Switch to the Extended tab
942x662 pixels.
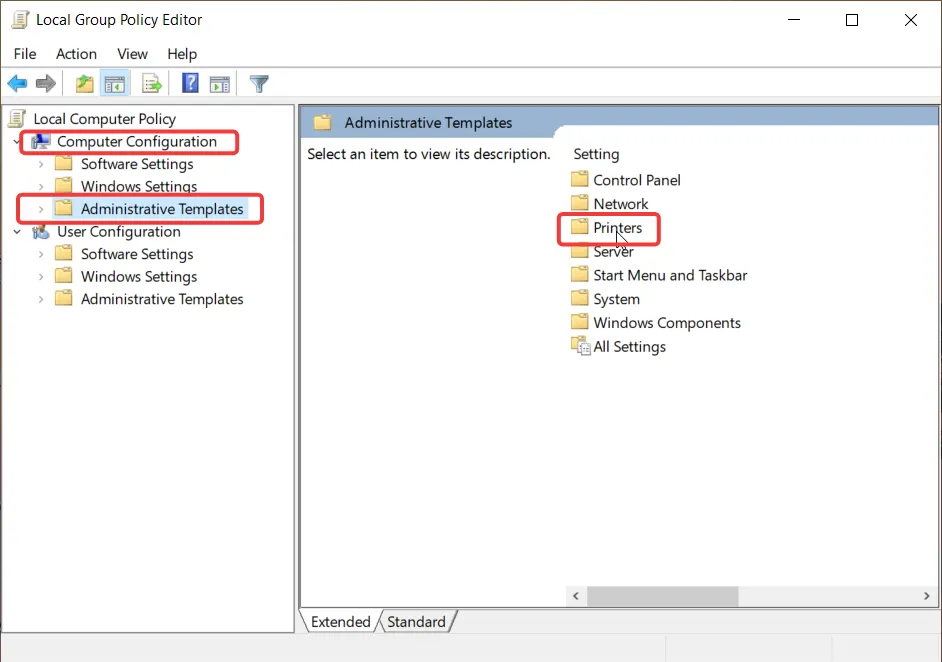pyautogui.click(x=341, y=622)
